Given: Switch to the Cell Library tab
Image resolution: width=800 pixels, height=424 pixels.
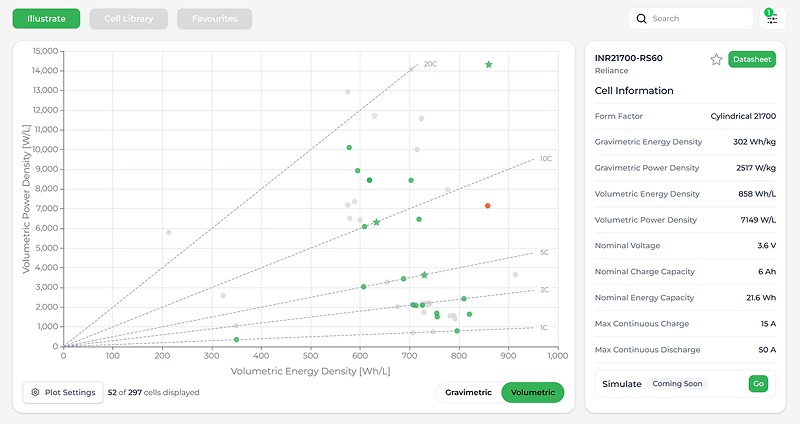Looking at the screenshot, I should 129,19.
